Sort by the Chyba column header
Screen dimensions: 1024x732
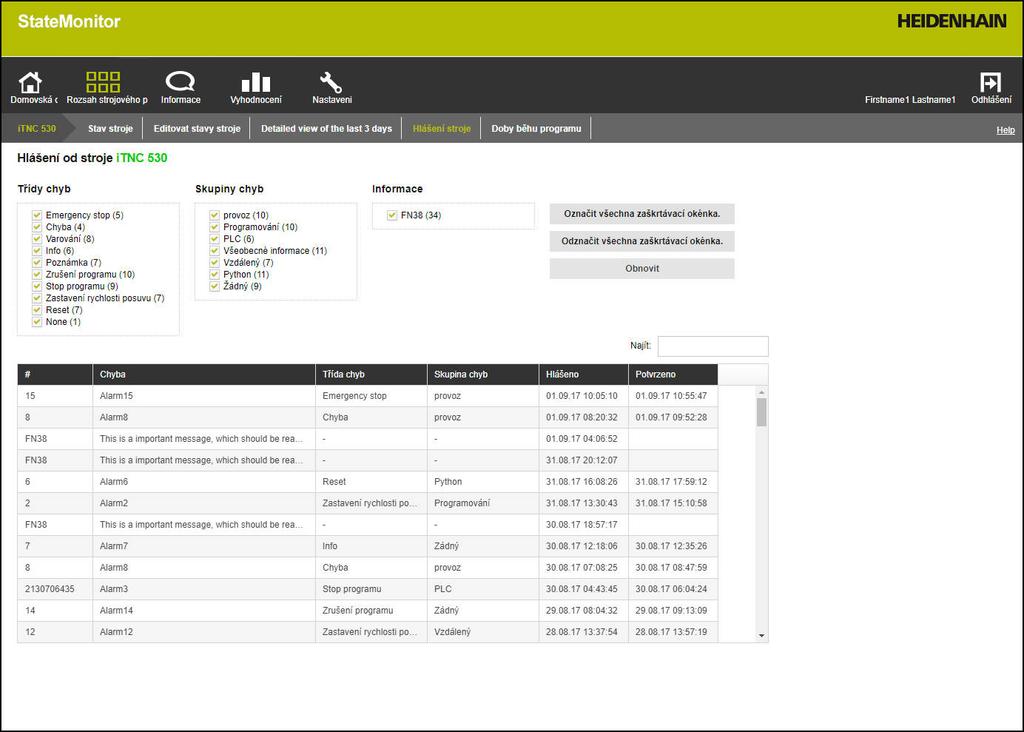[204, 374]
